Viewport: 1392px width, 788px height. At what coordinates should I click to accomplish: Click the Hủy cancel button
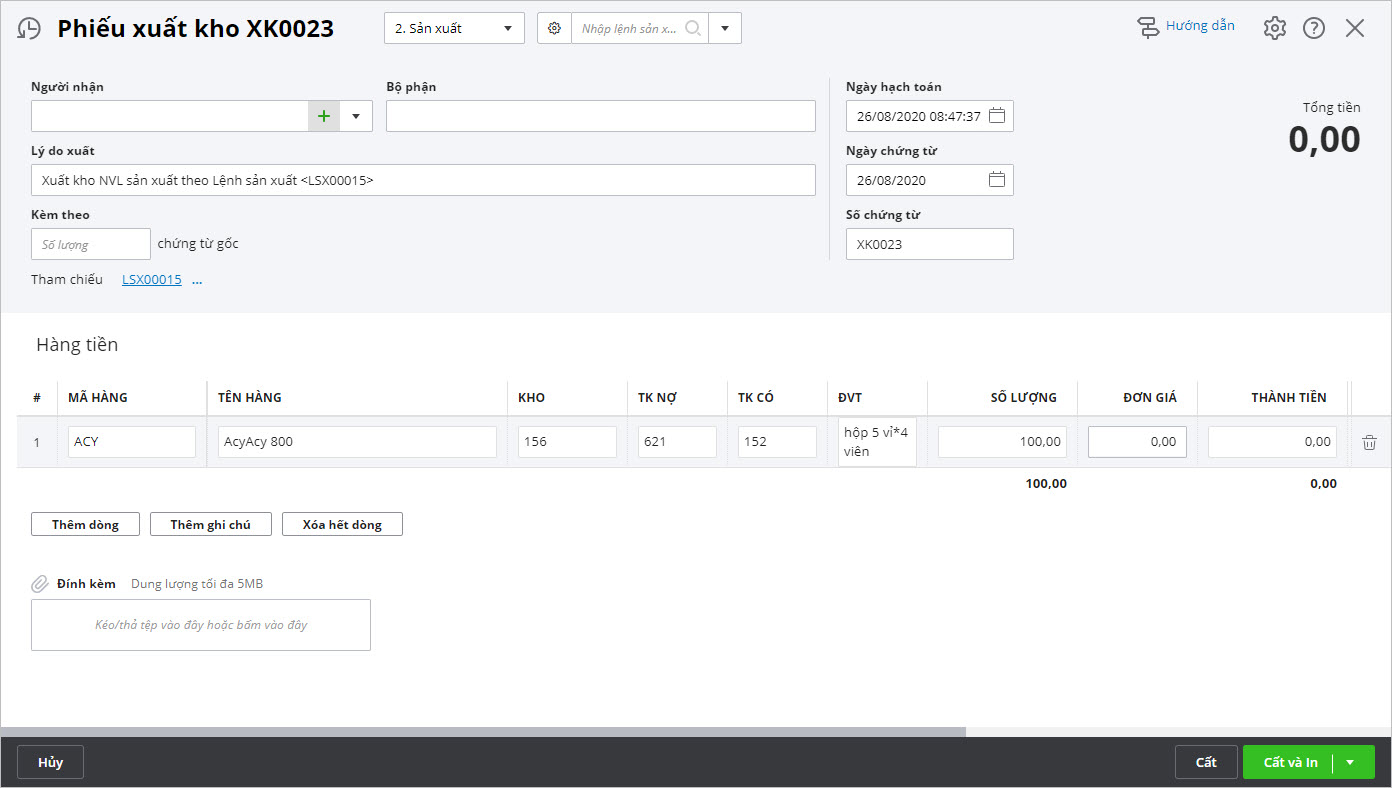point(50,762)
